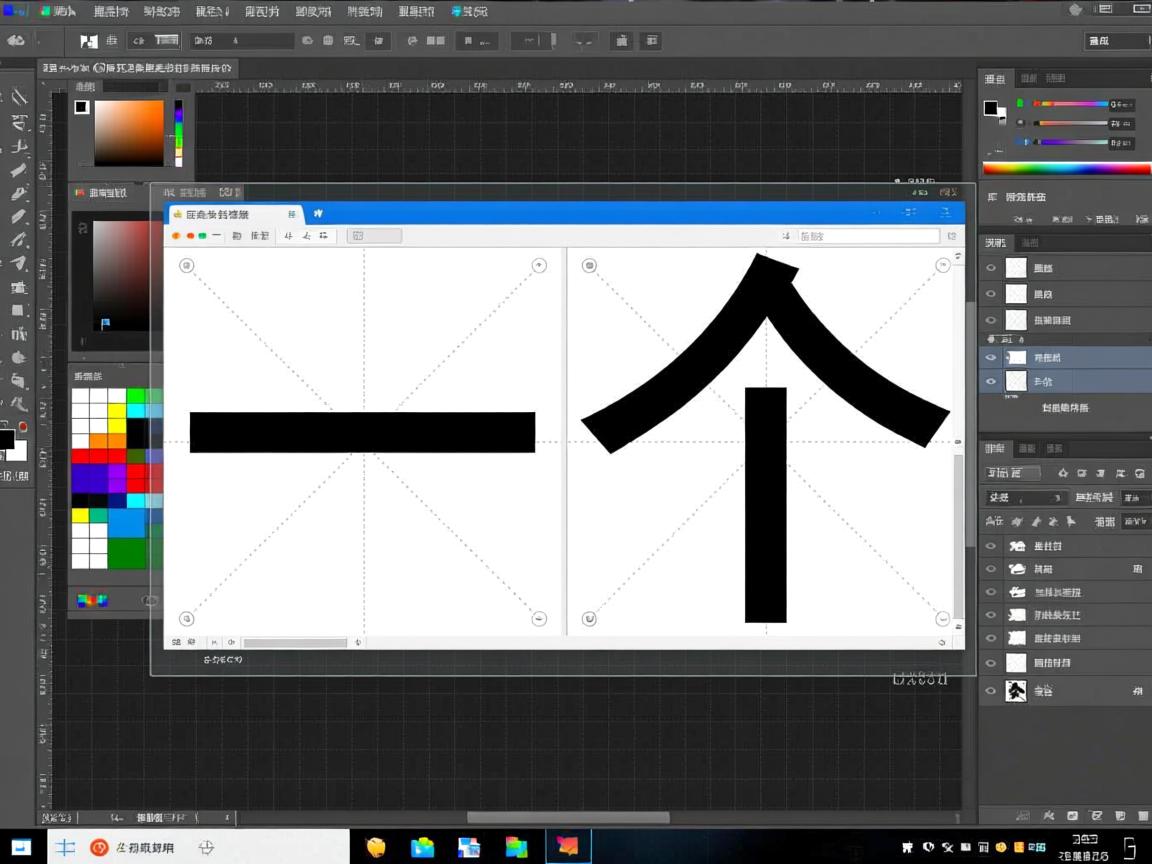This screenshot has height=864, width=1152.
Task: Click the browser refresh icon
Action: [287, 235]
